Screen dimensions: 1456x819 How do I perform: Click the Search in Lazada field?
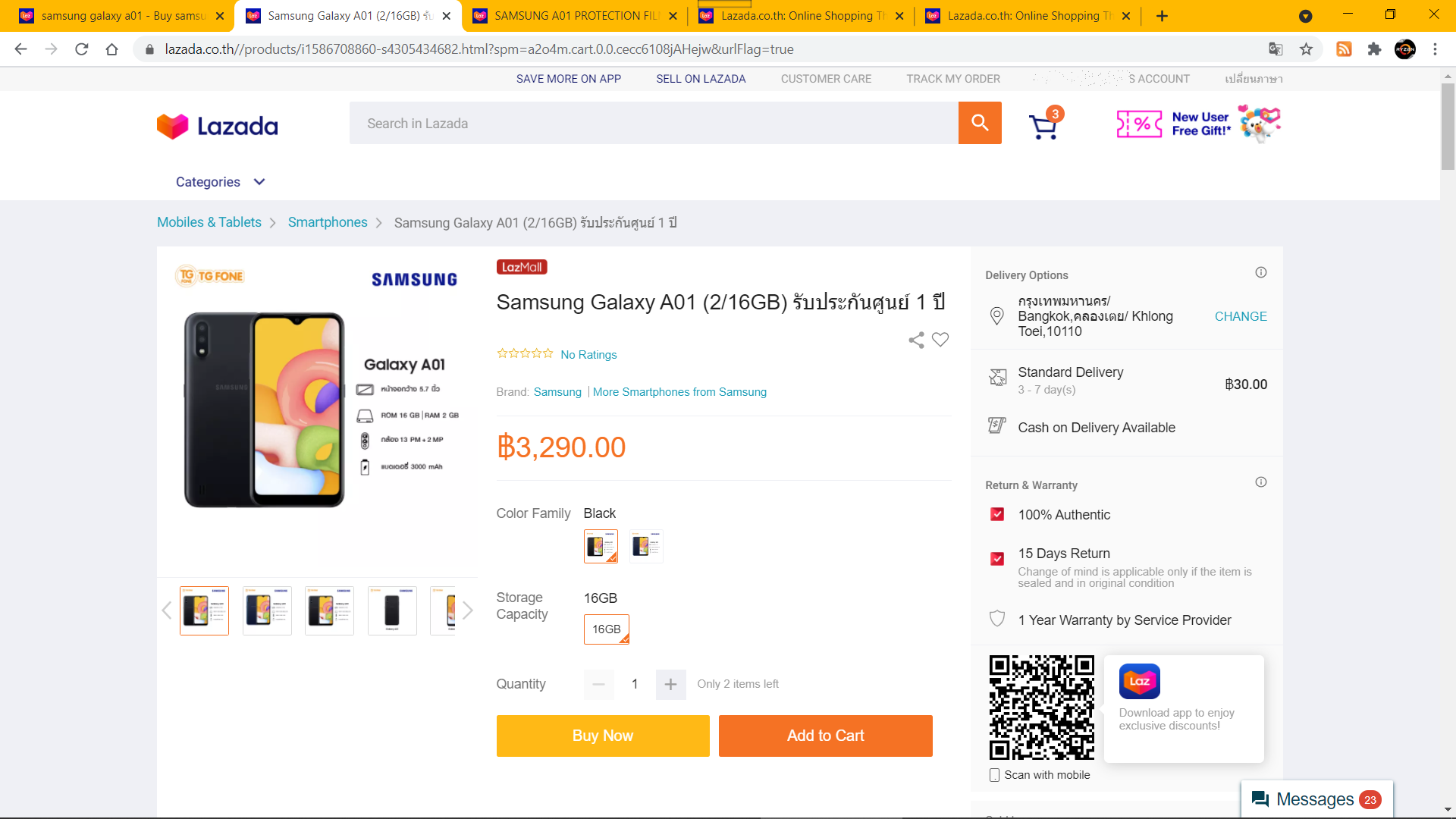(x=654, y=123)
